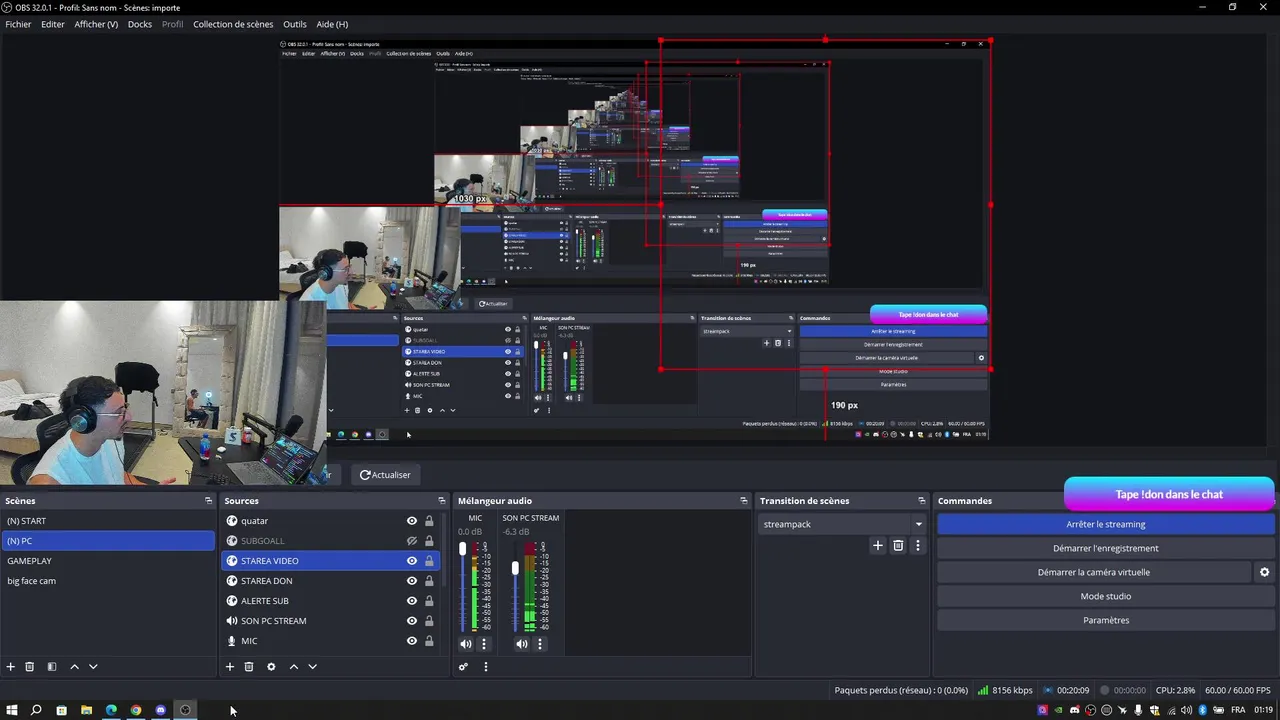The image size is (1280, 720).
Task: Delete transition using trash icon
Action: [x=898, y=546]
